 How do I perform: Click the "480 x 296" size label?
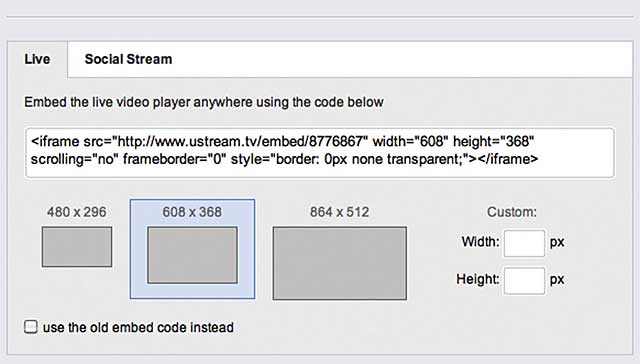pos(76,212)
